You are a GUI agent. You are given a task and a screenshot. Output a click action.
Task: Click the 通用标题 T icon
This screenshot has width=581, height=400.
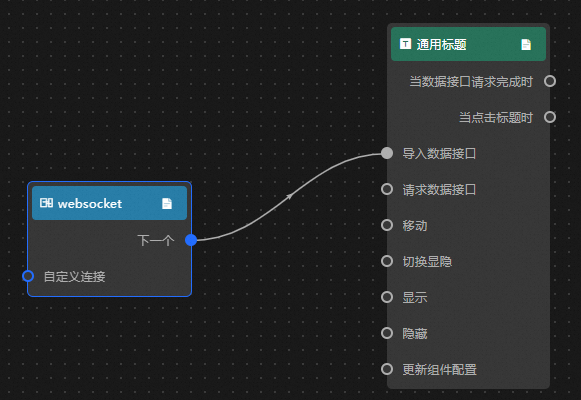(405, 44)
